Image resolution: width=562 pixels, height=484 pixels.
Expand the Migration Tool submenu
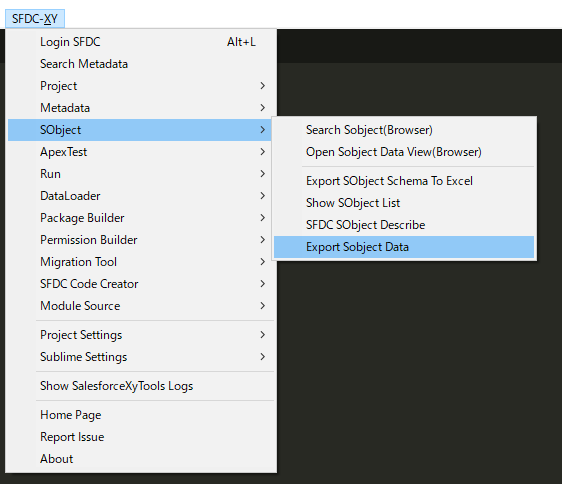tap(141, 262)
